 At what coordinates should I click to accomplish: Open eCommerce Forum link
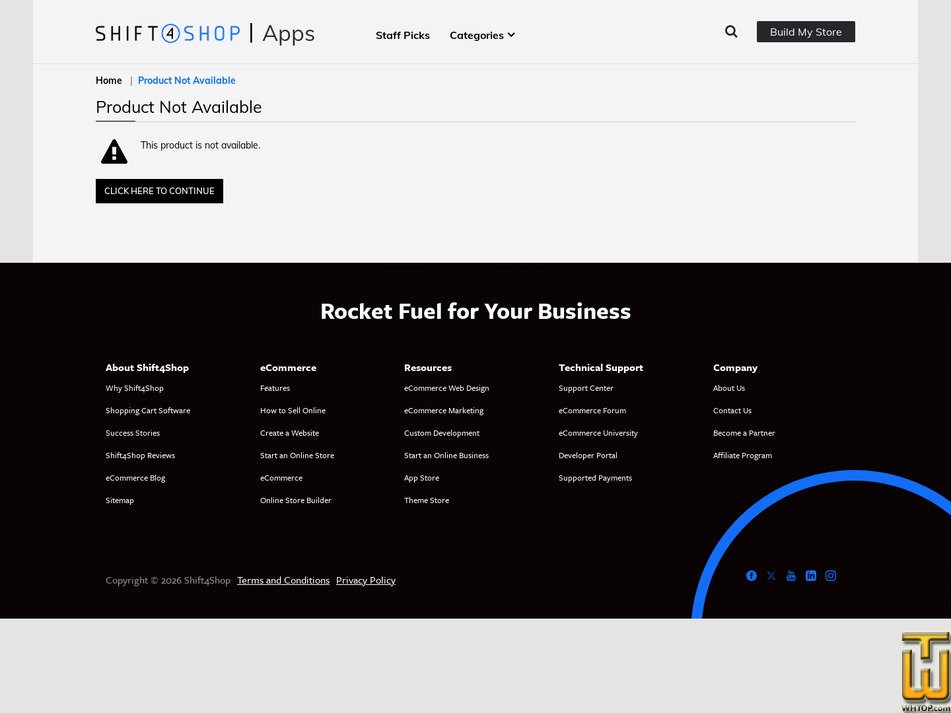pos(593,410)
